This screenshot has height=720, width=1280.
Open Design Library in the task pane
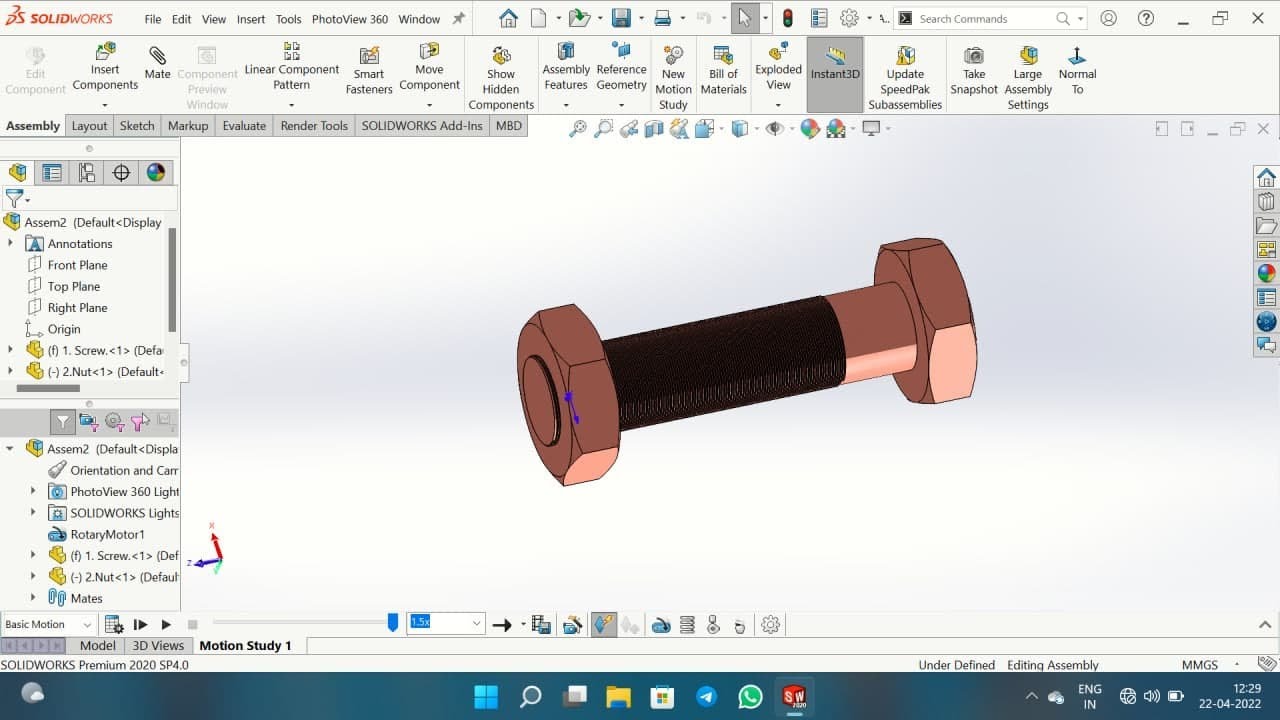tap(1266, 202)
